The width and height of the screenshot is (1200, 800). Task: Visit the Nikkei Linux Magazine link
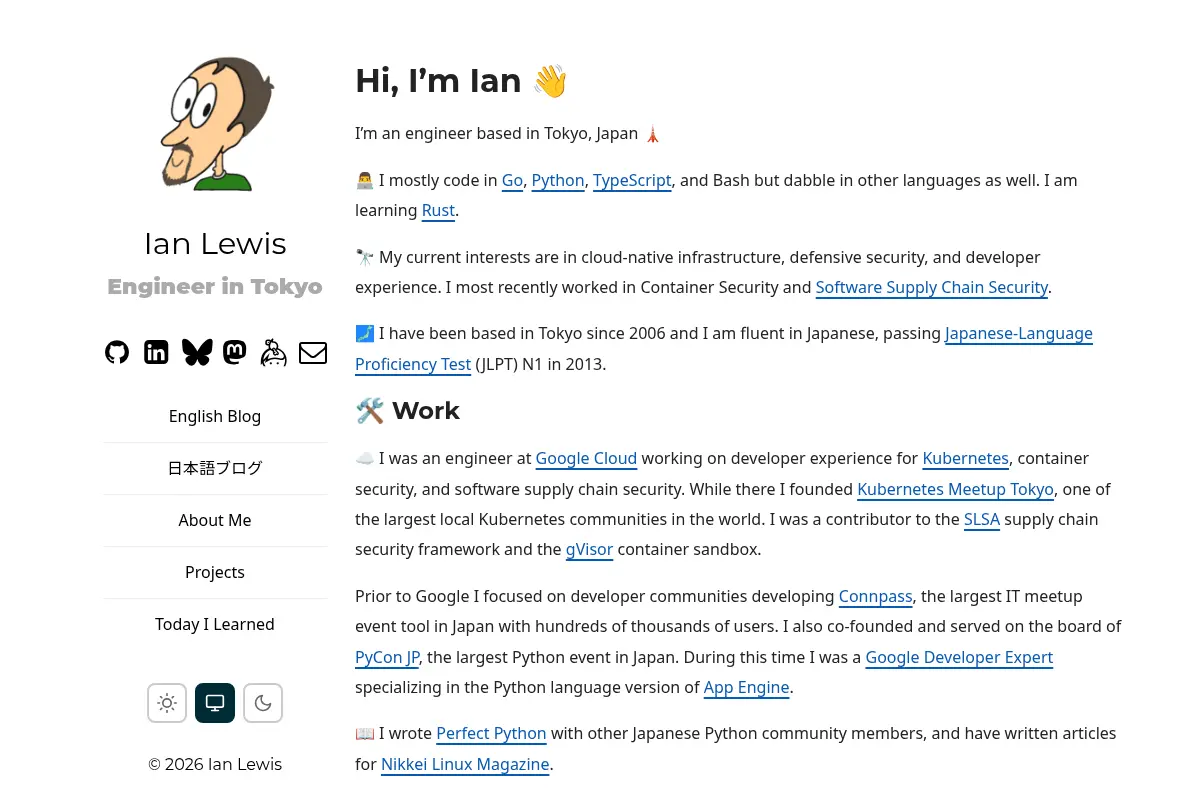(x=465, y=765)
